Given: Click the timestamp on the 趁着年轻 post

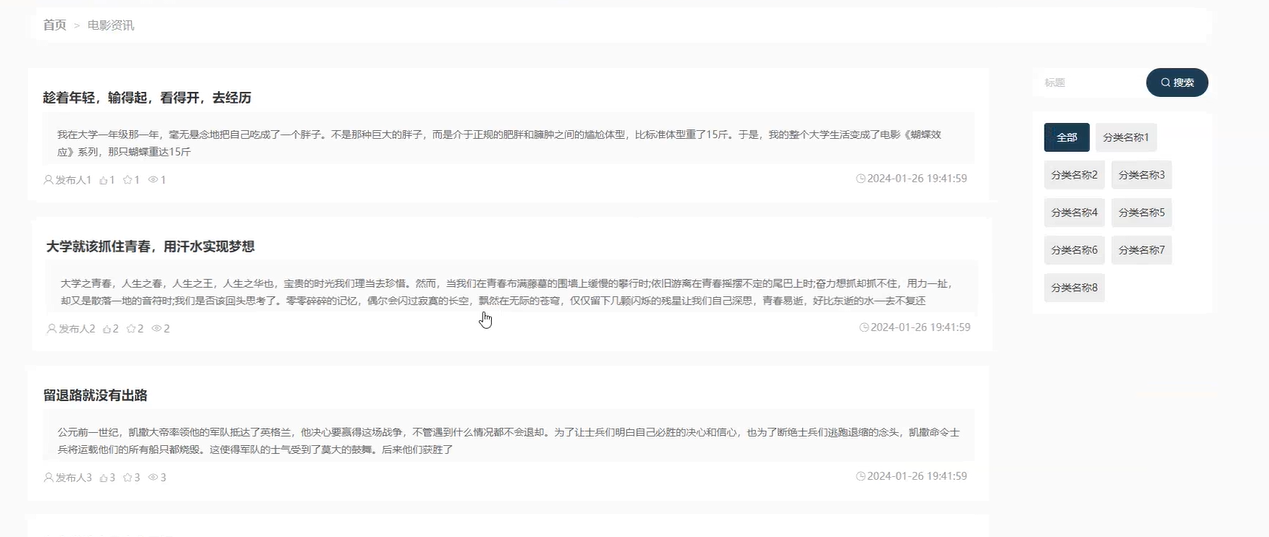Looking at the screenshot, I should [x=917, y=179].
